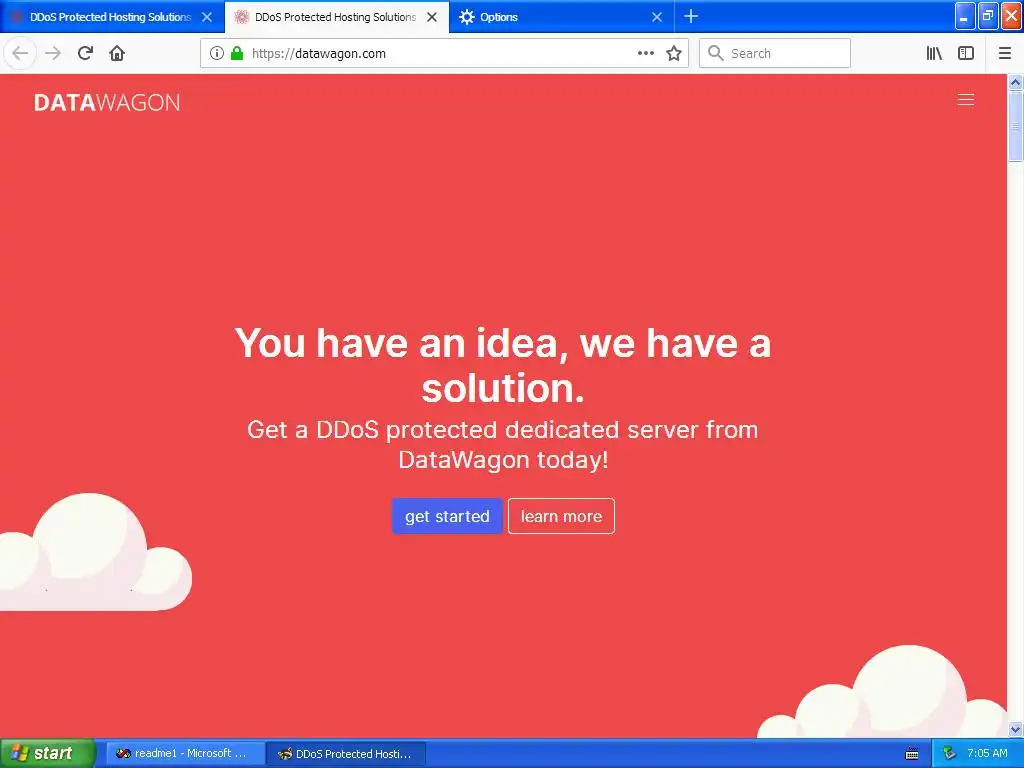Click the network tray icon
This screenshot has height=768, width=1024.
(x=950, y=754)
